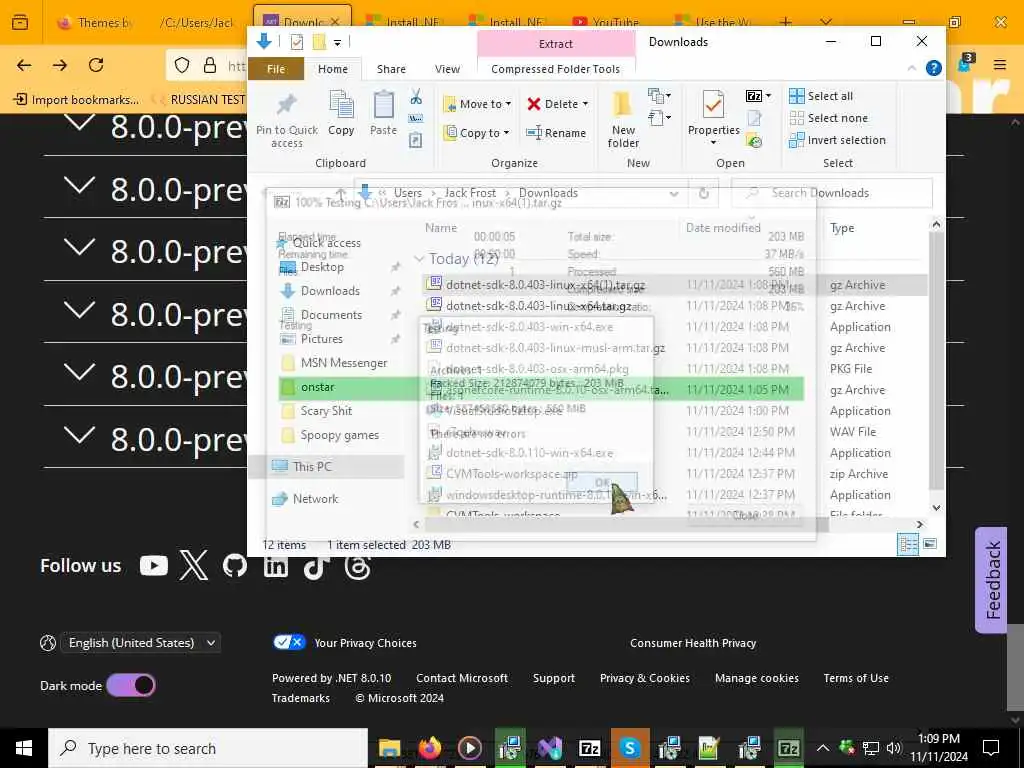
Task: Open the Compressed Folder Tools tab
Action: click(x=556, y=69)
